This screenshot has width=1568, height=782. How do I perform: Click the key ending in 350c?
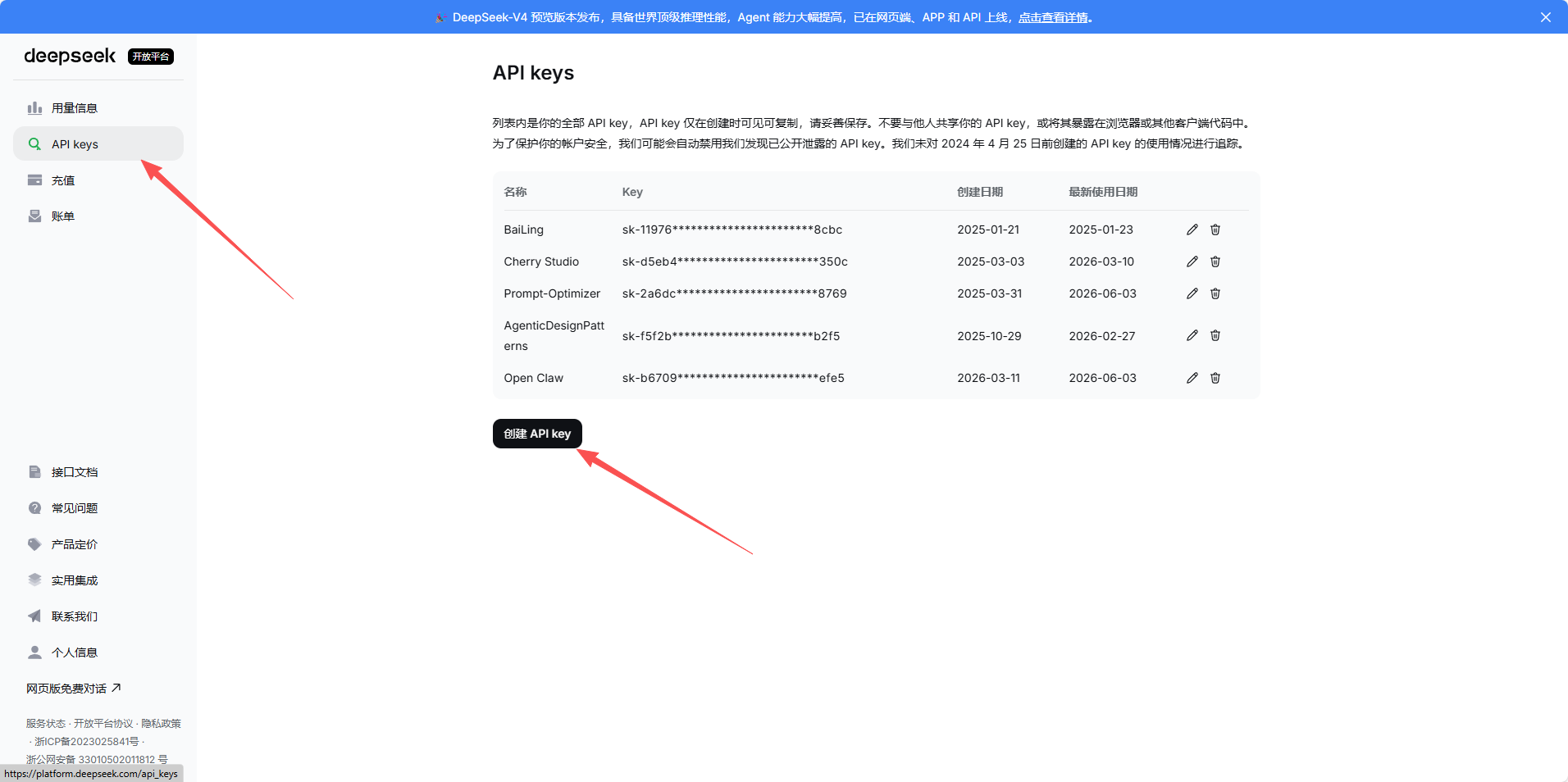(x=735, y=261)
